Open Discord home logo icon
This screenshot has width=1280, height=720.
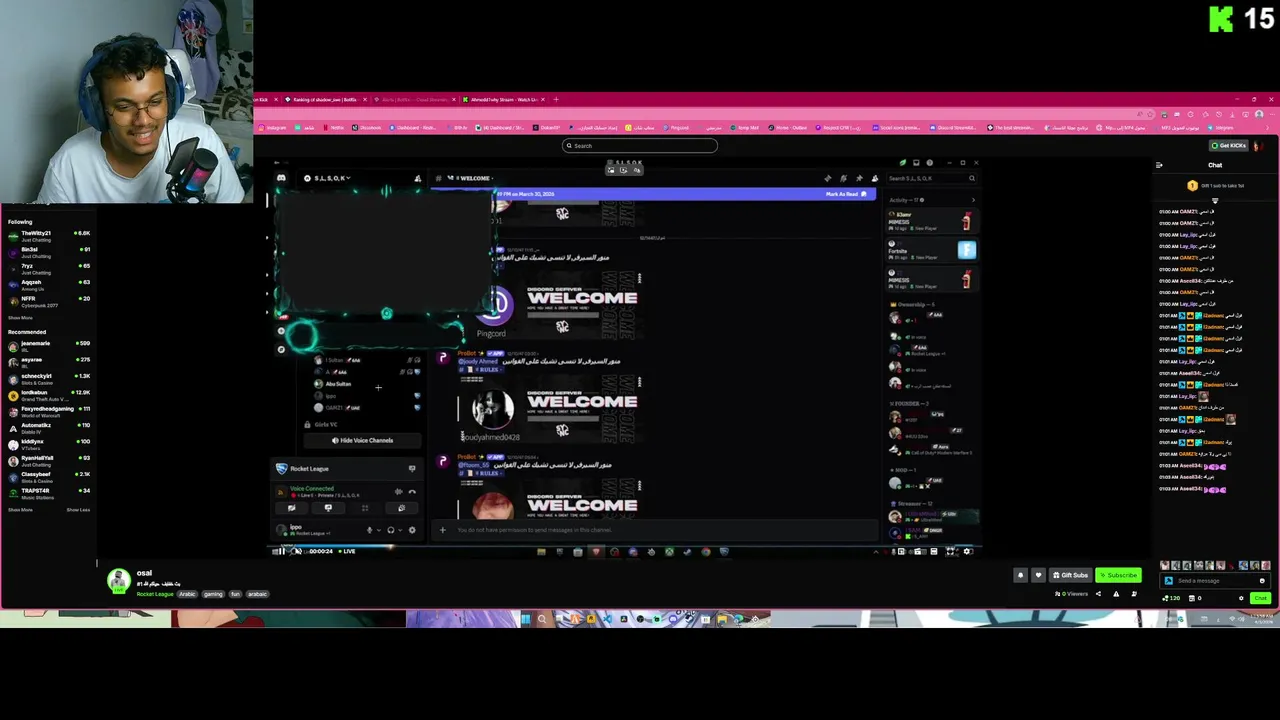(281, 178)
